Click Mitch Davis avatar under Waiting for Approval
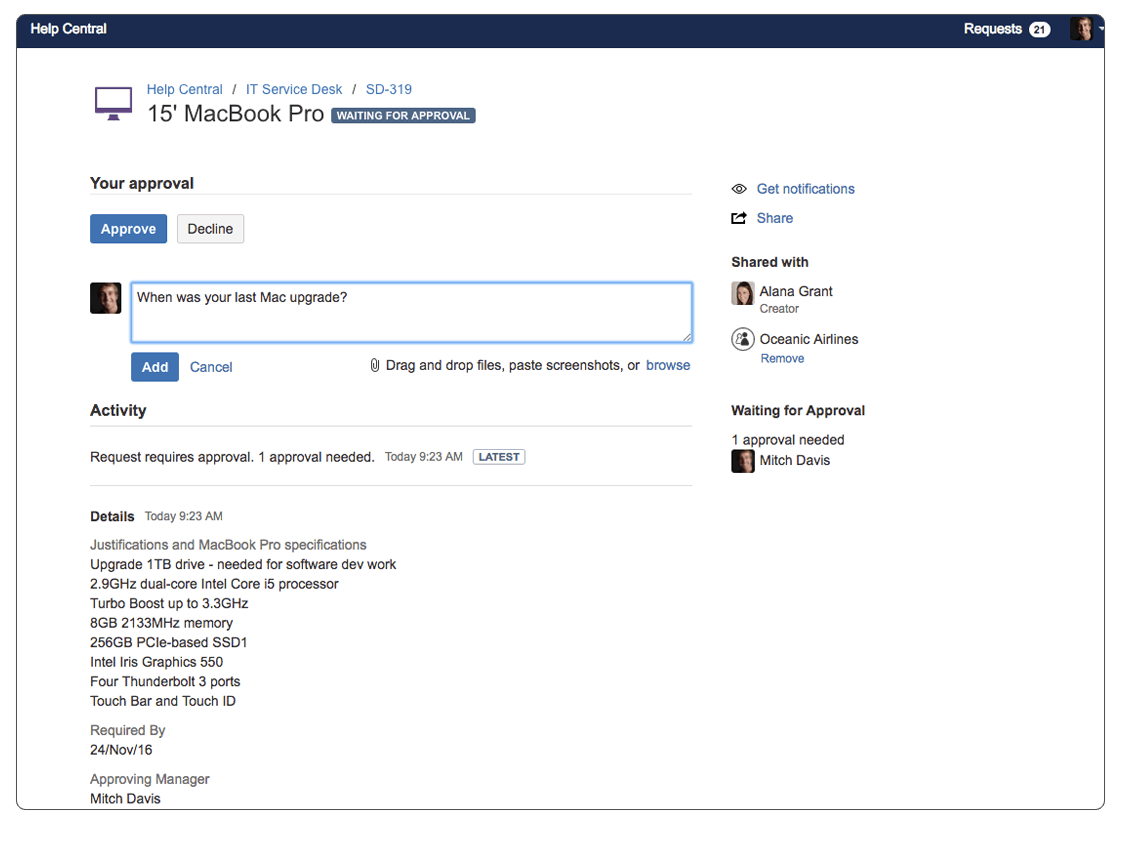The image size is (1129, 845). coord(742,461)
